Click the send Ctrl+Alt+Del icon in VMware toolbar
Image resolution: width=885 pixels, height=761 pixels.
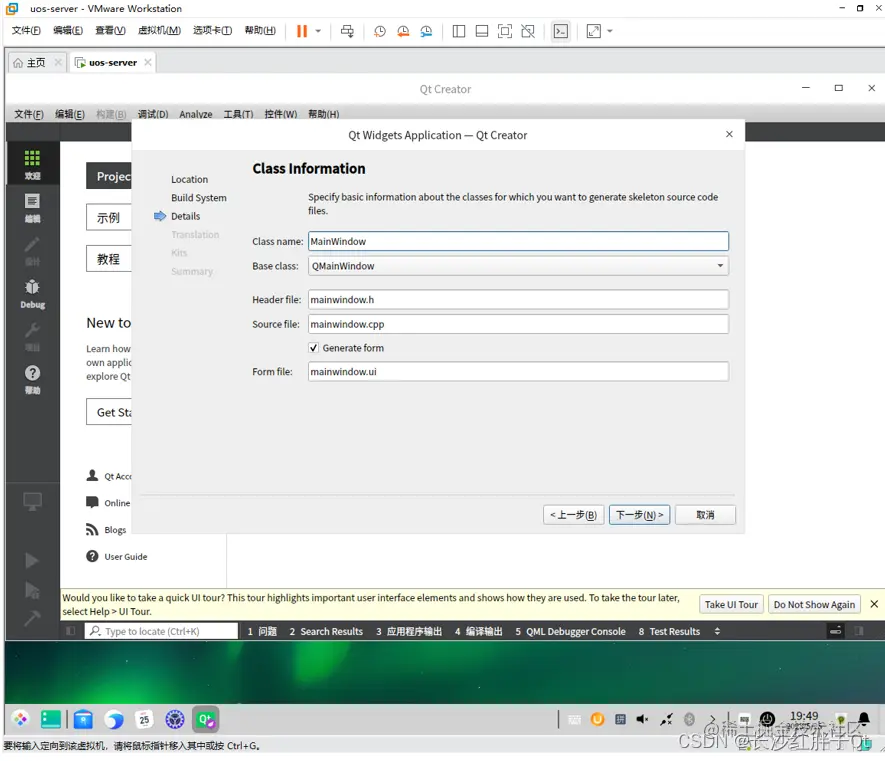click(347, 31)
